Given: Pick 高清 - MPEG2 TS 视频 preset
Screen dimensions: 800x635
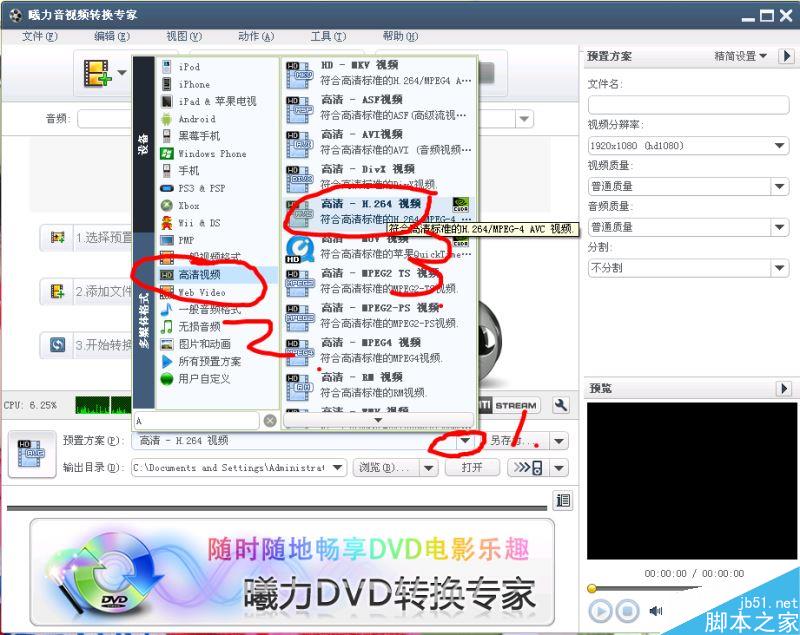Looking at the screenshot, I should tap(379, 281).
